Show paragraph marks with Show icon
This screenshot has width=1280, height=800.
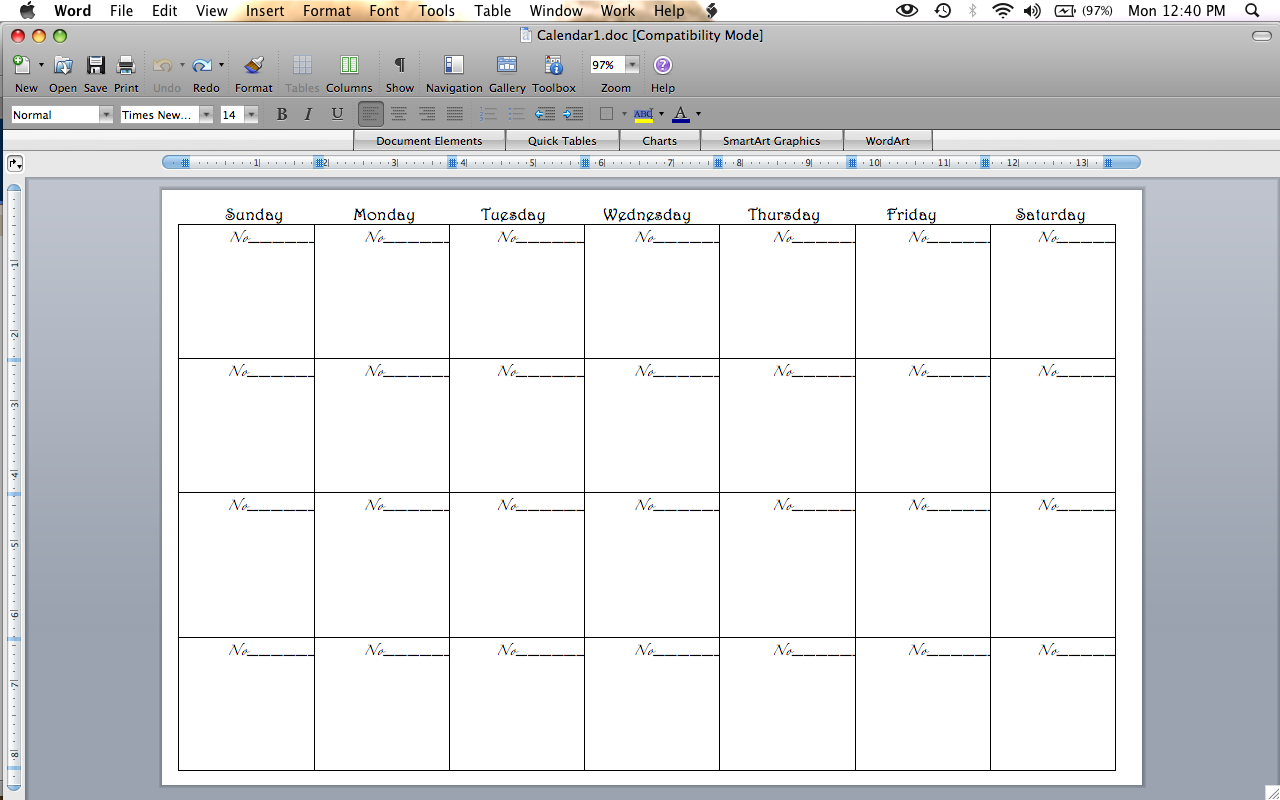click(x=399, y=65)
